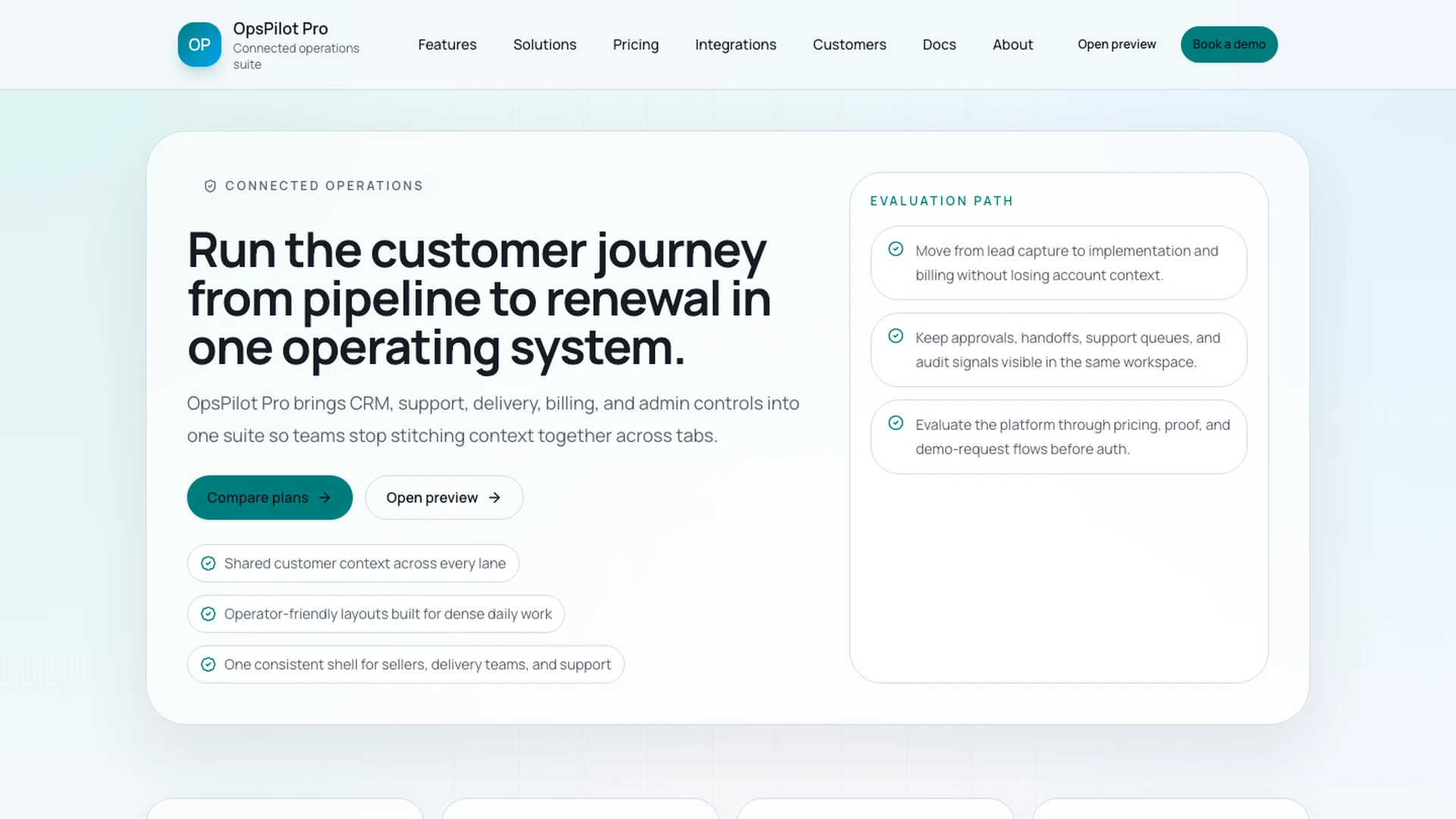The height and width of the screenshot is (819, 1456).
Task: Click check icon beside Move from lead capture
Action: click(896, 249)
